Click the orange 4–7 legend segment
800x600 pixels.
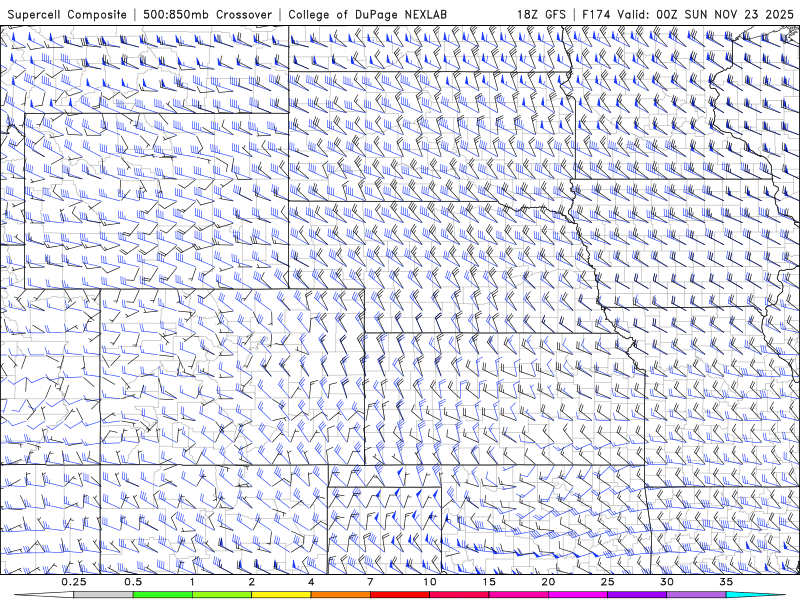pyautogui.click(x=340, y=595)
